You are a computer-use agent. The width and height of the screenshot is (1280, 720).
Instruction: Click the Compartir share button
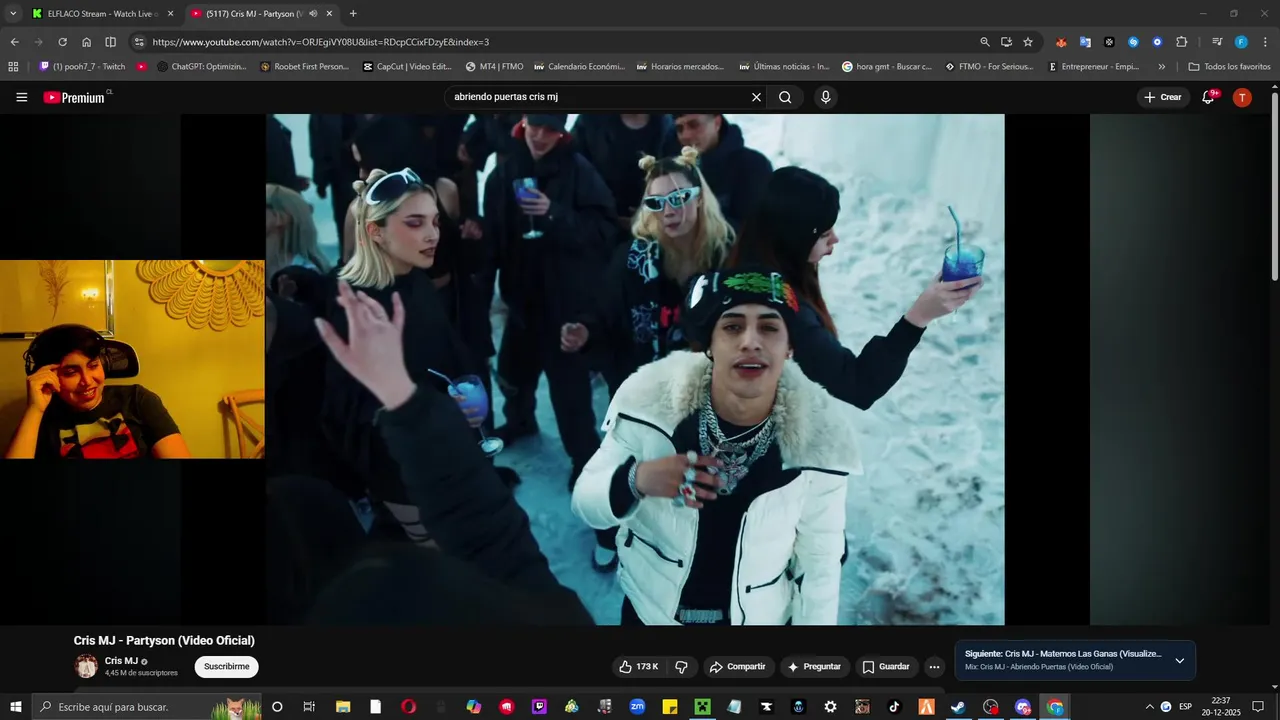tap(737, 666)
